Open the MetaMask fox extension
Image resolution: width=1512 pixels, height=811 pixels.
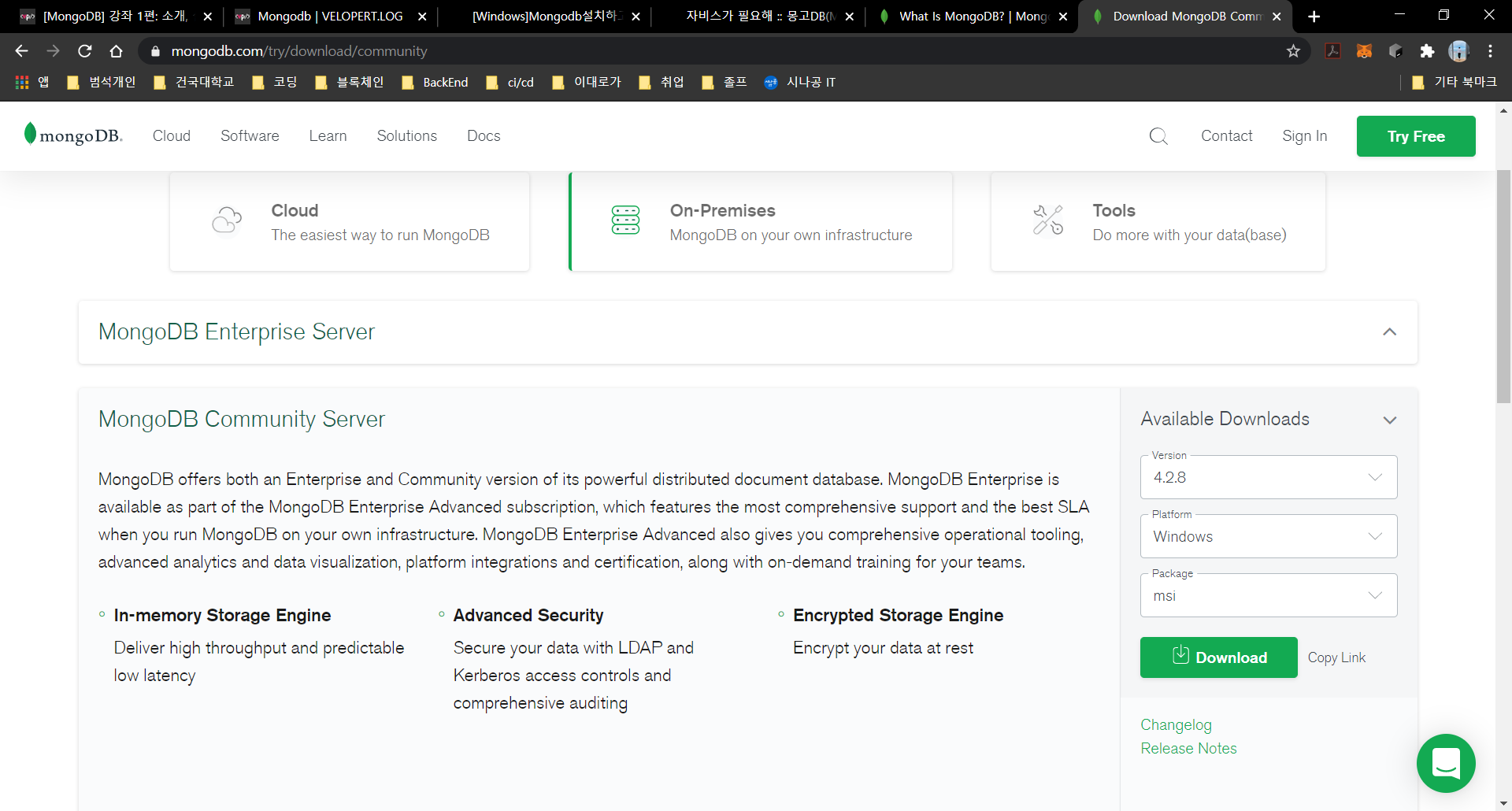(x=1364, y=51)
